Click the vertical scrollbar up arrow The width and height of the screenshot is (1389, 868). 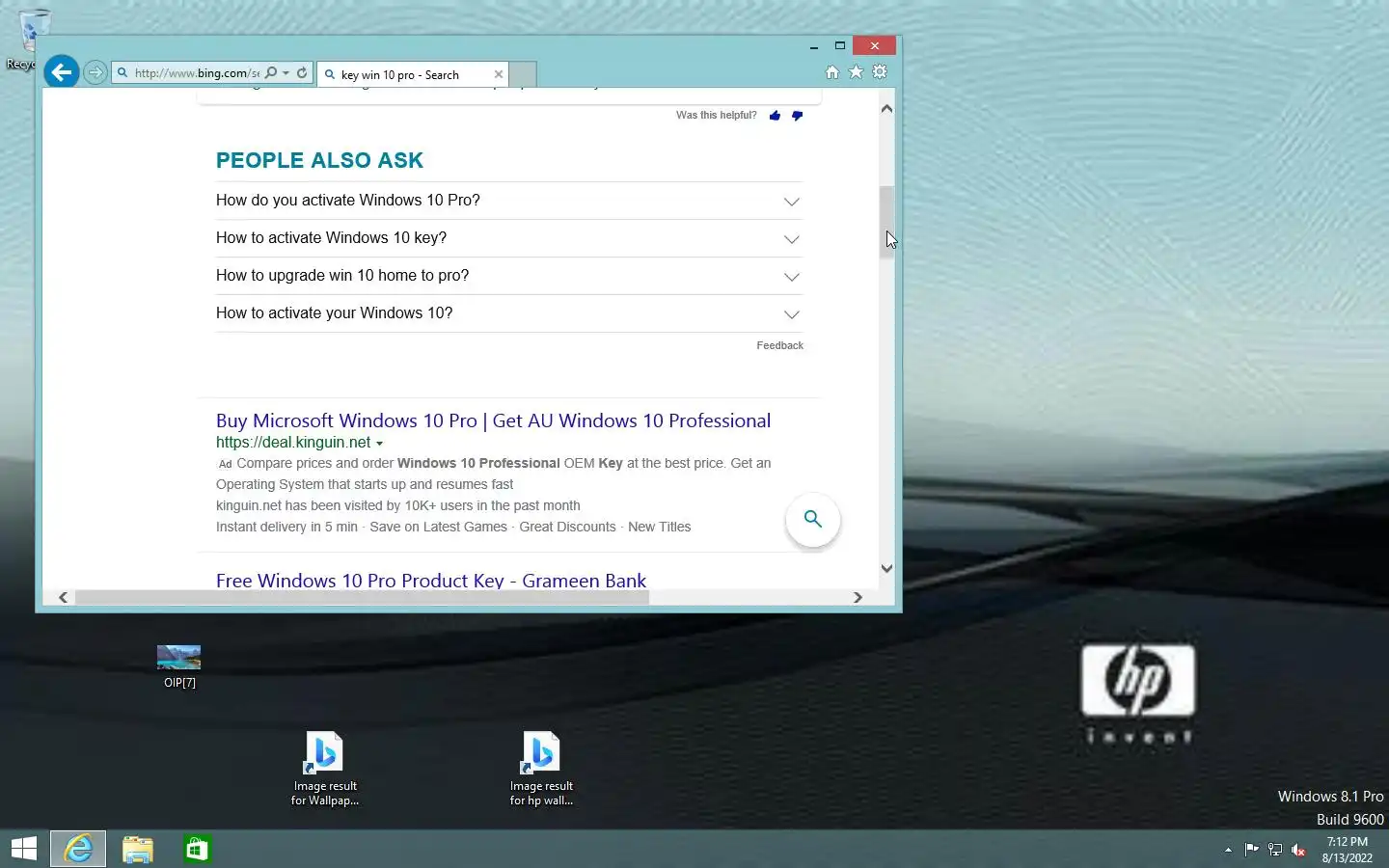click(x=886, y=109)
